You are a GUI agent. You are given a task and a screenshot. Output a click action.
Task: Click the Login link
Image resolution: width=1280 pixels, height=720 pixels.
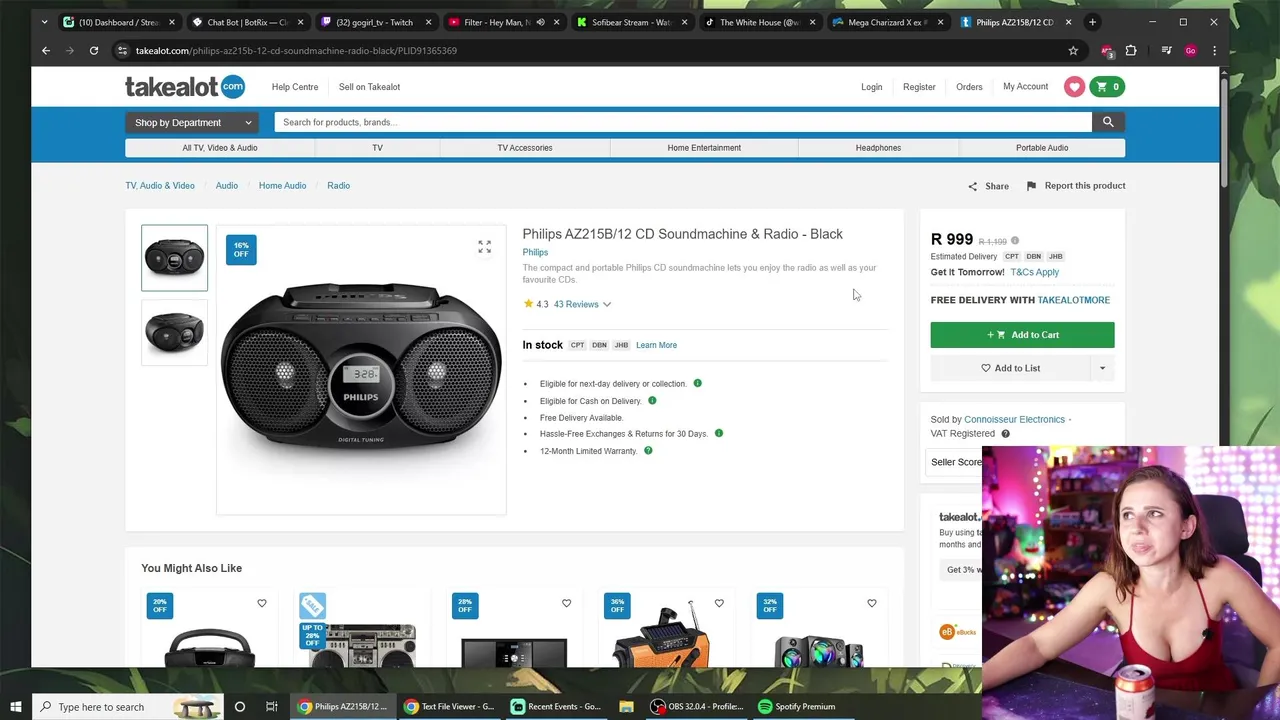pyautogui.click(x=872, y=87)
